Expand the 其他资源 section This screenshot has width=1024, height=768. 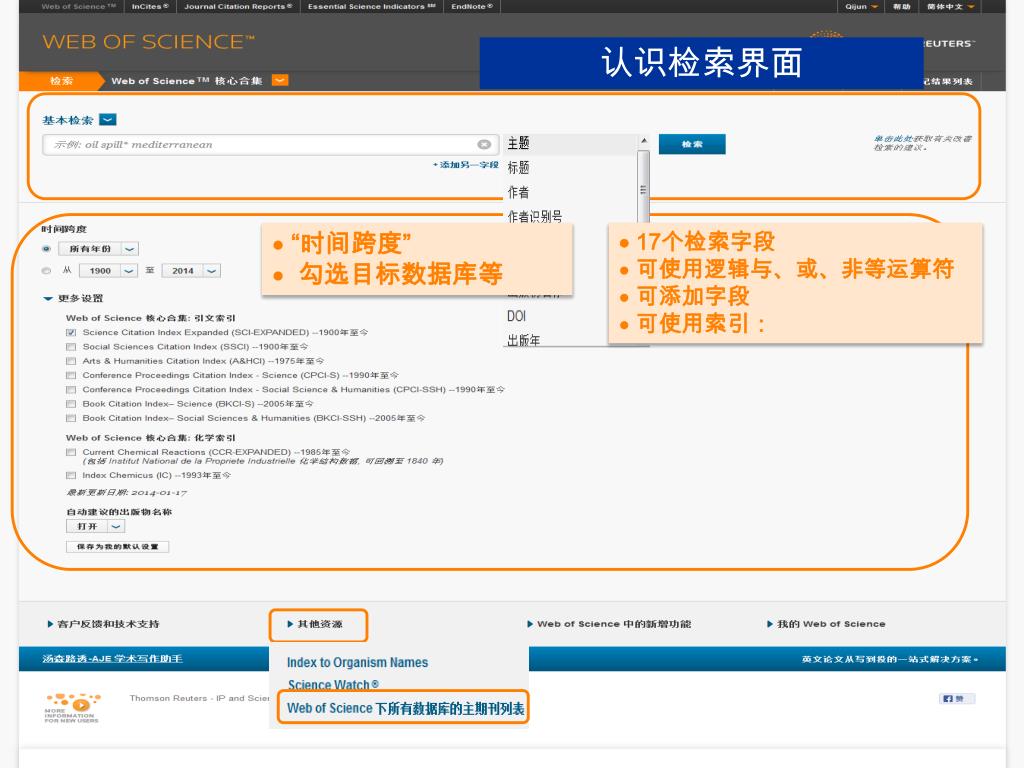pyautogui.click(x=315, y=624)
